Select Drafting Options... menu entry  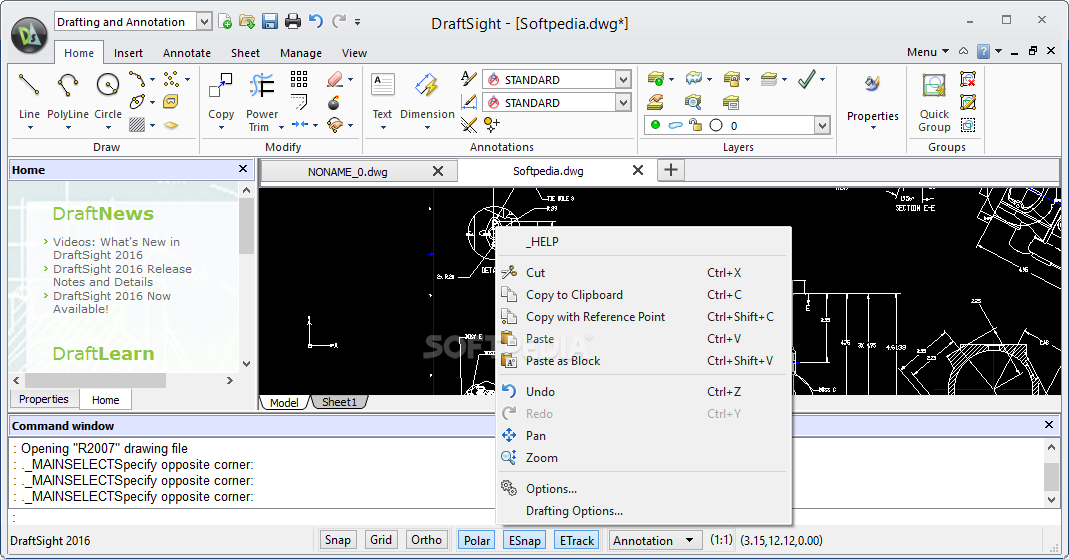pyautogui.click(x=644, y=511)
